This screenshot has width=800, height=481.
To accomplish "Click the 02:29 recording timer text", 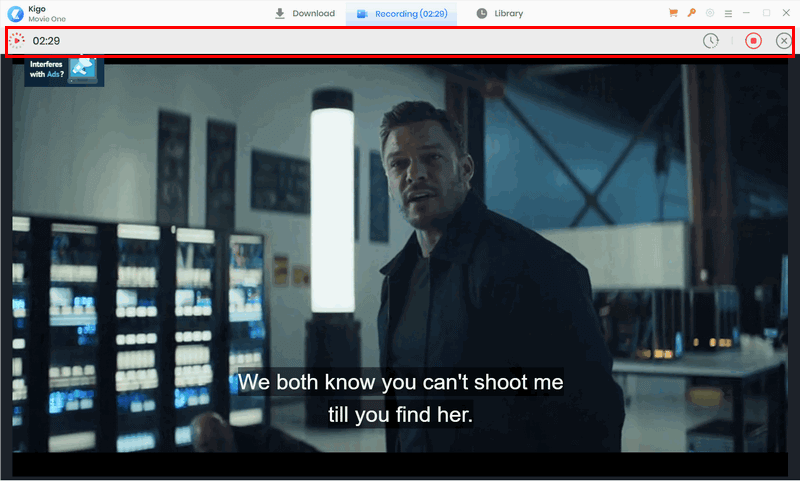I will [x=46, y=41].
